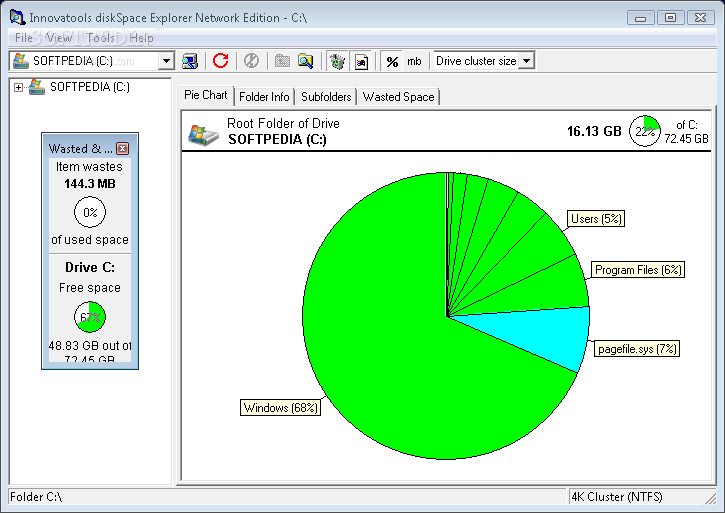This screenshot has width=725, height=513.
Task: Open the folder search magnifier icon
Action: (306, 61)
